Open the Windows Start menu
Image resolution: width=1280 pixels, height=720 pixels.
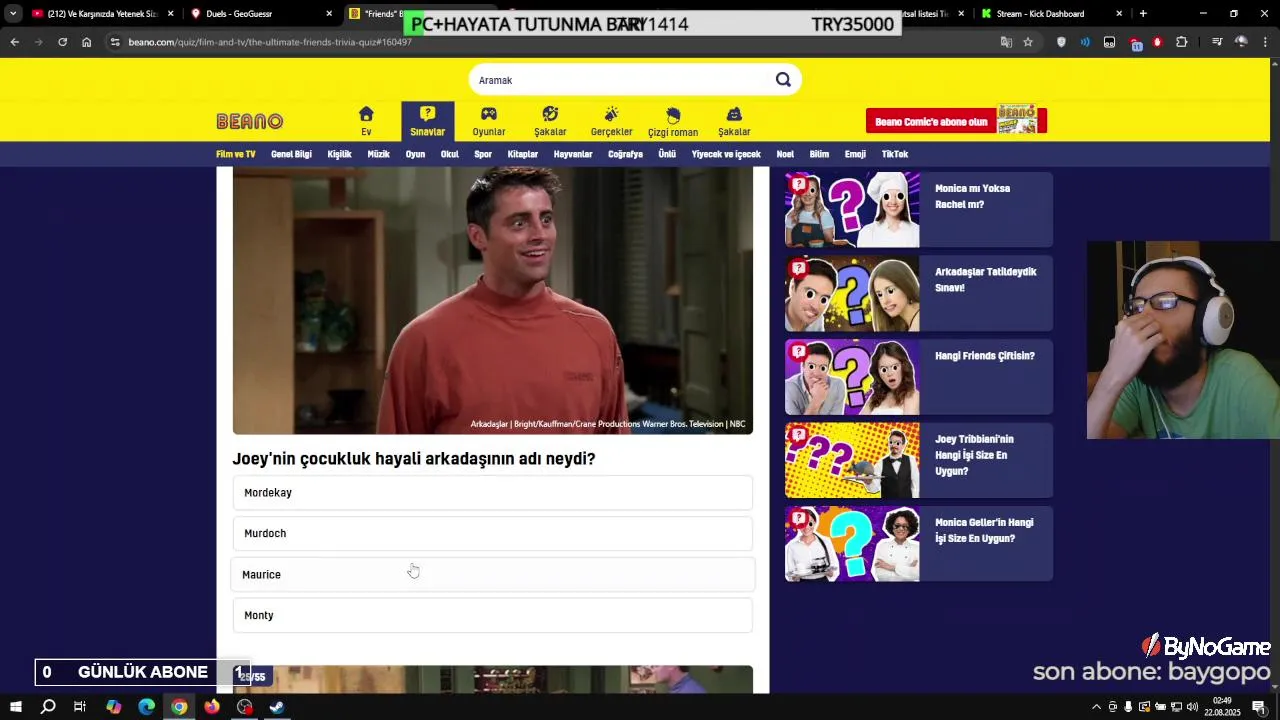15,707
